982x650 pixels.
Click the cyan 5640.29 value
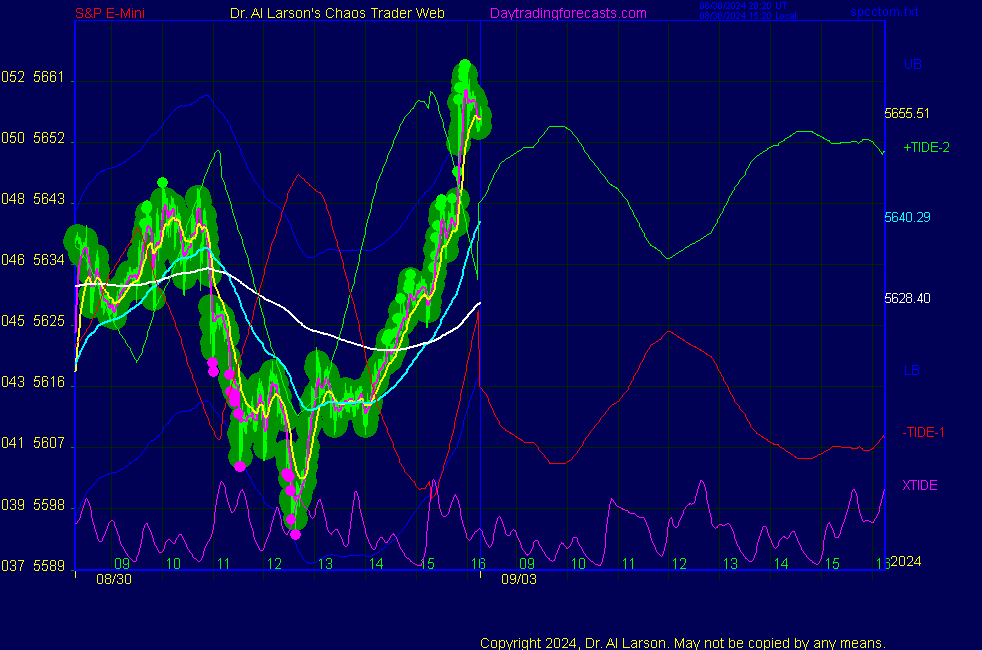pos(907,217)
